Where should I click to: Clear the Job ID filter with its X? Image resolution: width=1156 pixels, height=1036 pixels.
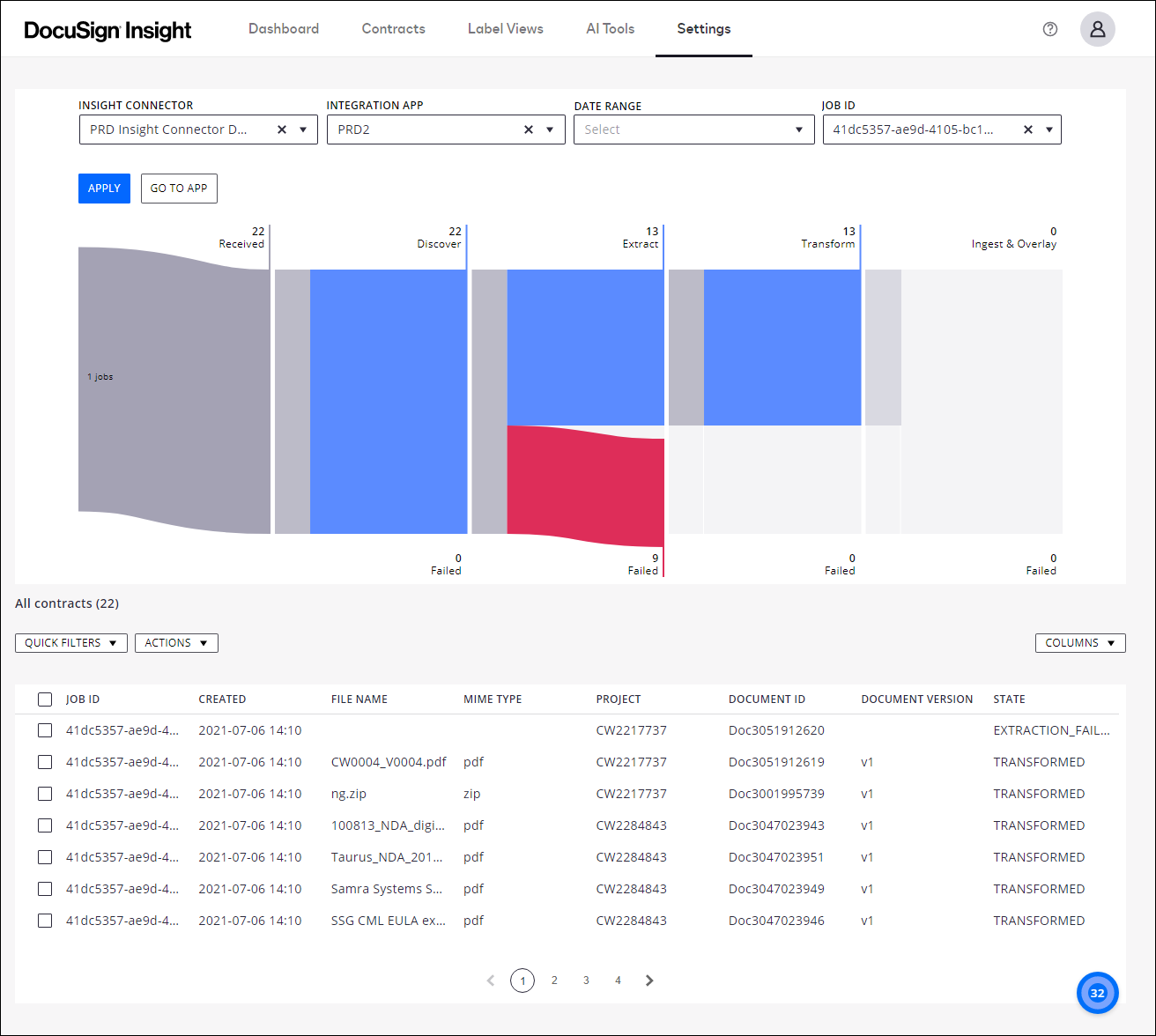point(1028,129)
